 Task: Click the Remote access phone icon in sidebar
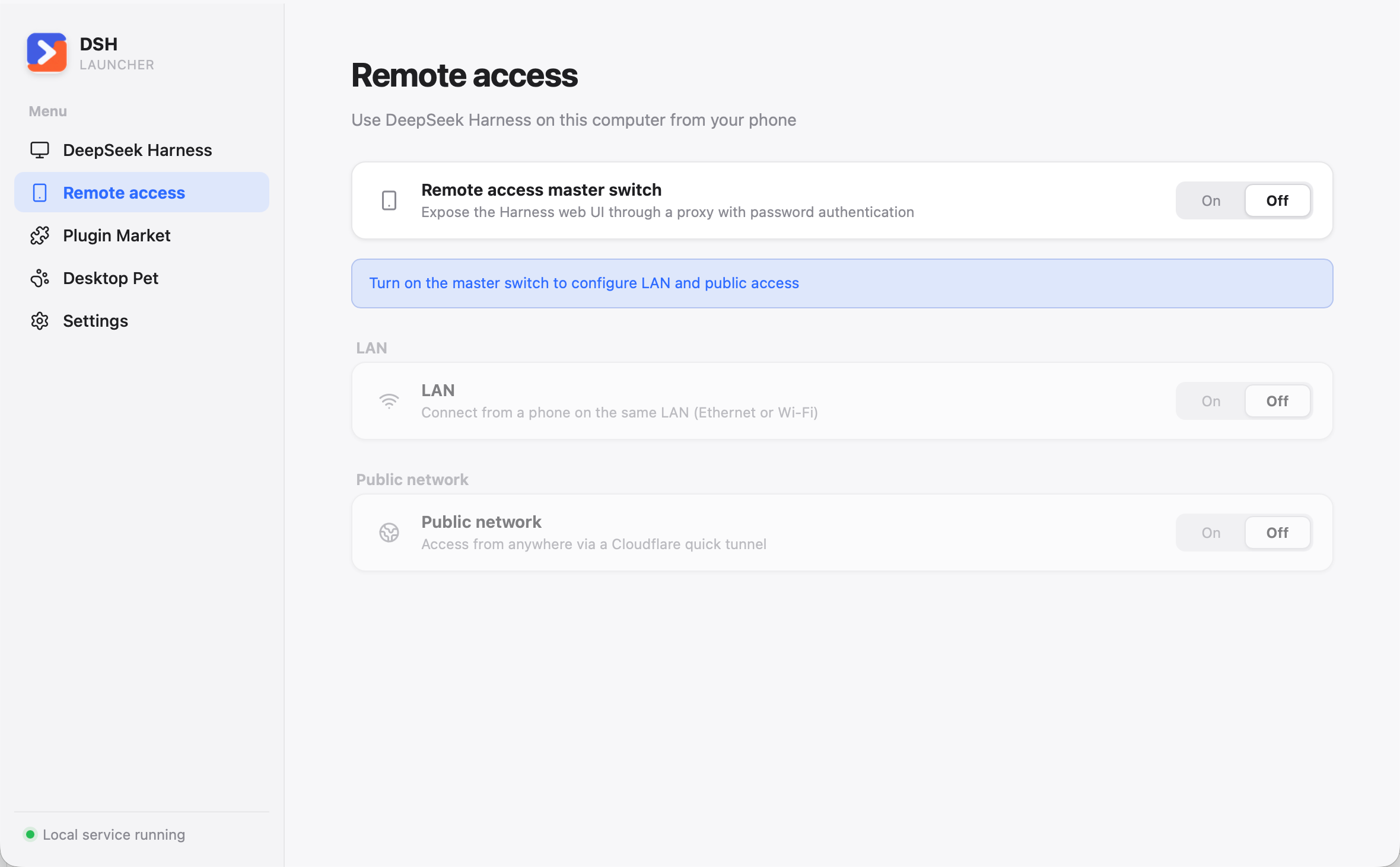click(40, 193)
